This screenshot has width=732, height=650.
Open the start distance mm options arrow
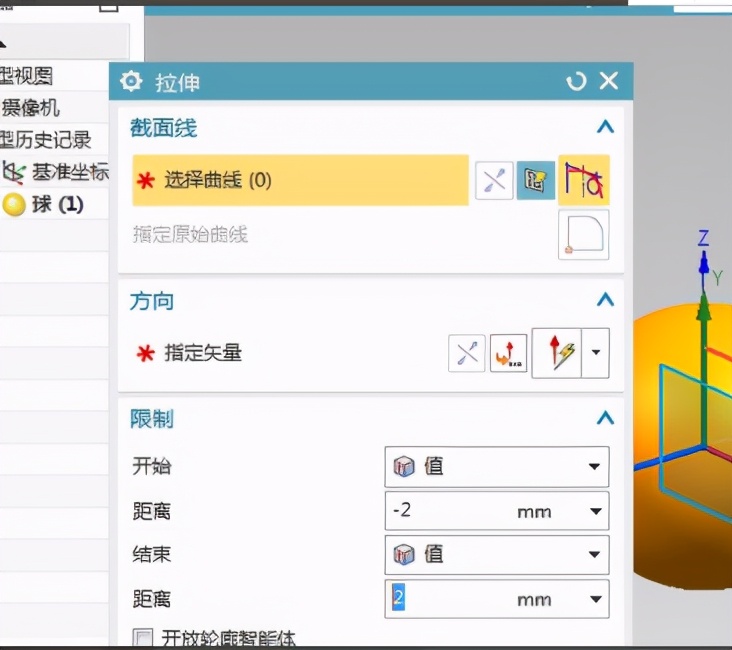[x=596, y=511]
